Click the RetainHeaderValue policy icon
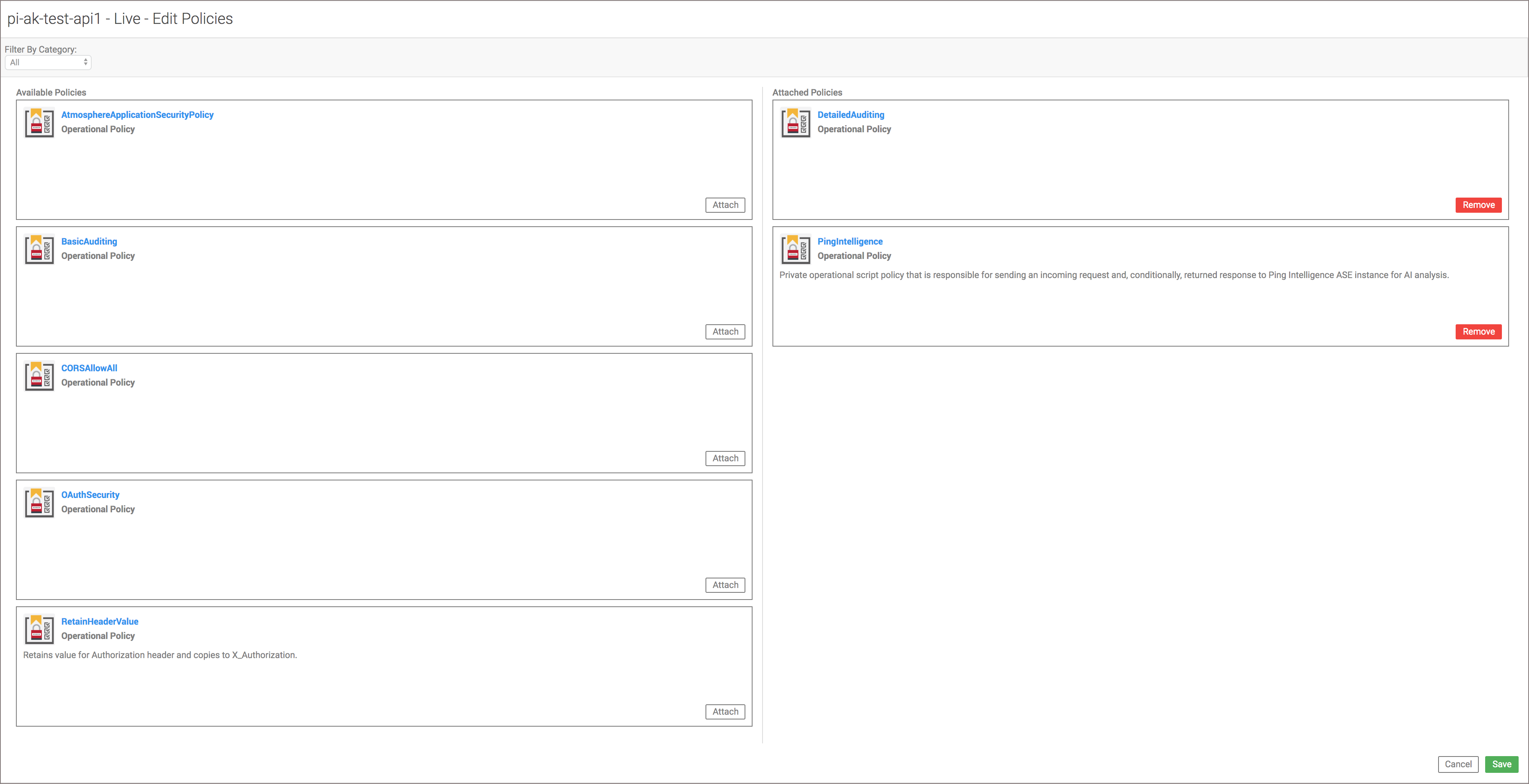The image size is (1529, 784). coord(39,629)
